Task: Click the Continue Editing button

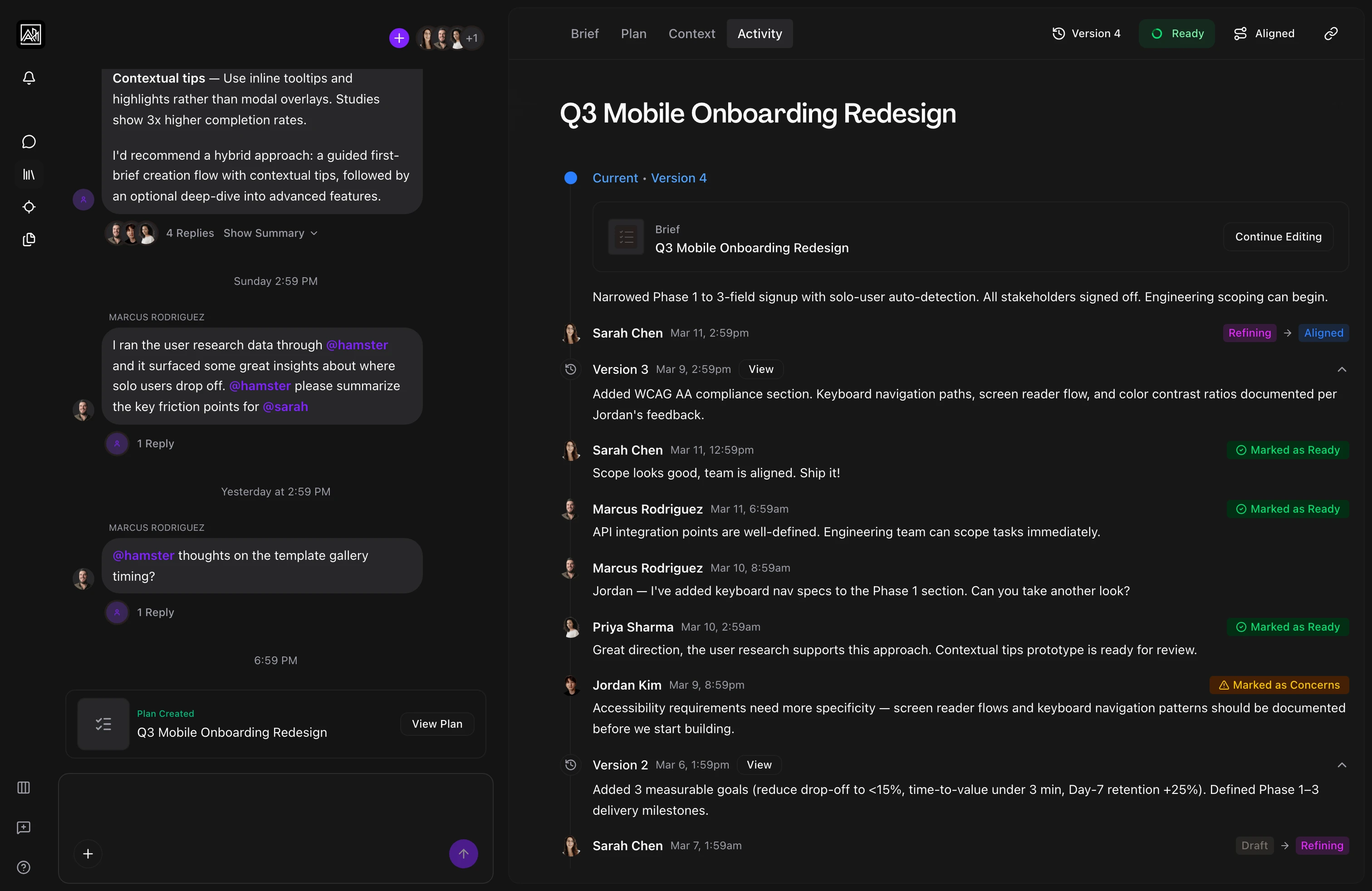Action: 1278,237
